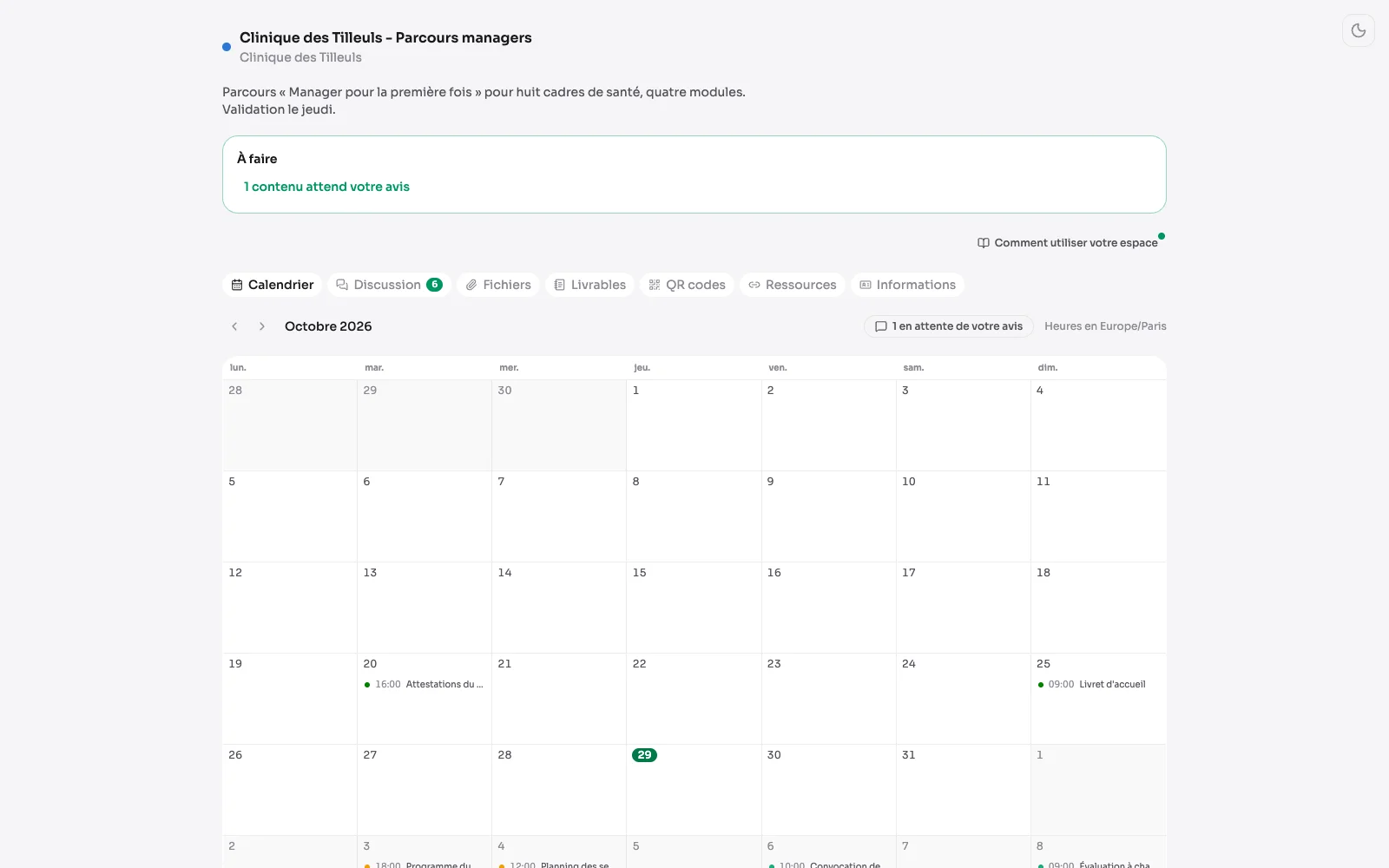Image resolution: width=1389 pixels, height=868 pixels.
Task: Open the 'Évaluation à cha' event at 09:00
Action: [x=1097, y=864]
